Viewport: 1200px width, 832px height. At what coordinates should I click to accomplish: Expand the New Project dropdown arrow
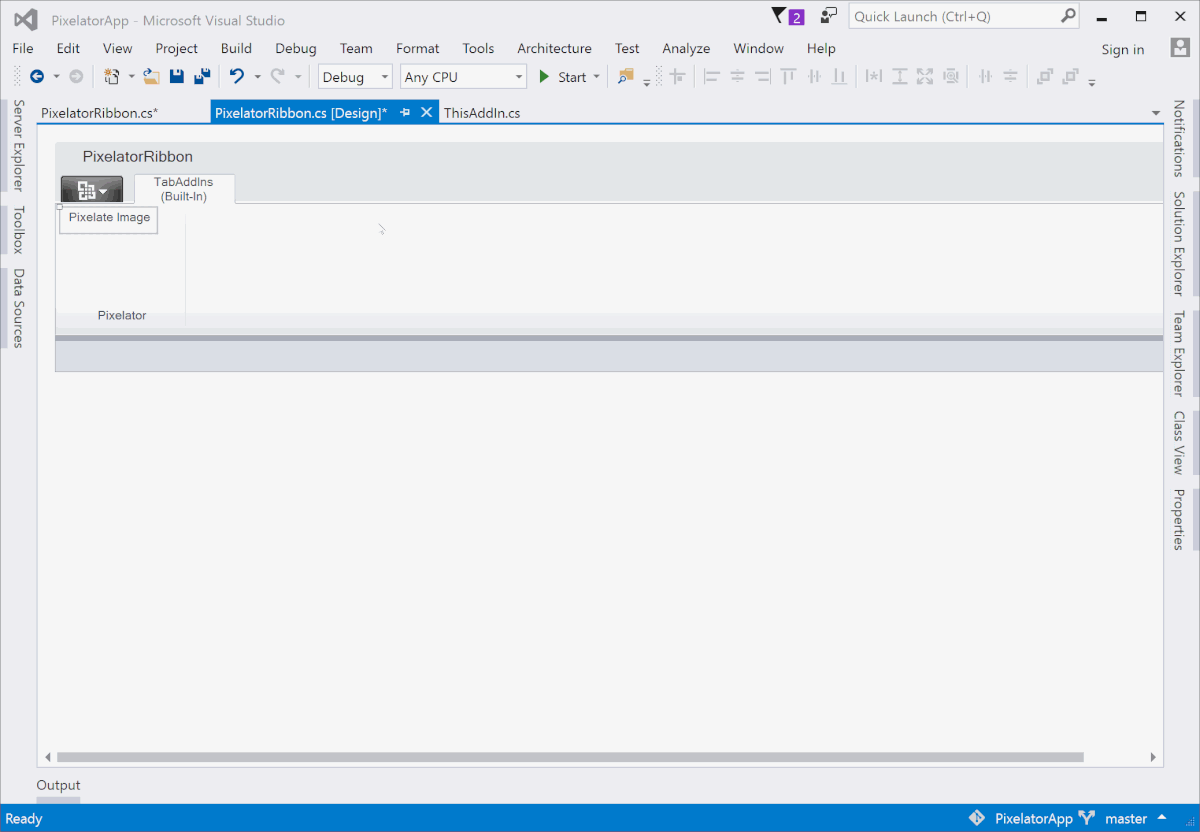(131, 77)
